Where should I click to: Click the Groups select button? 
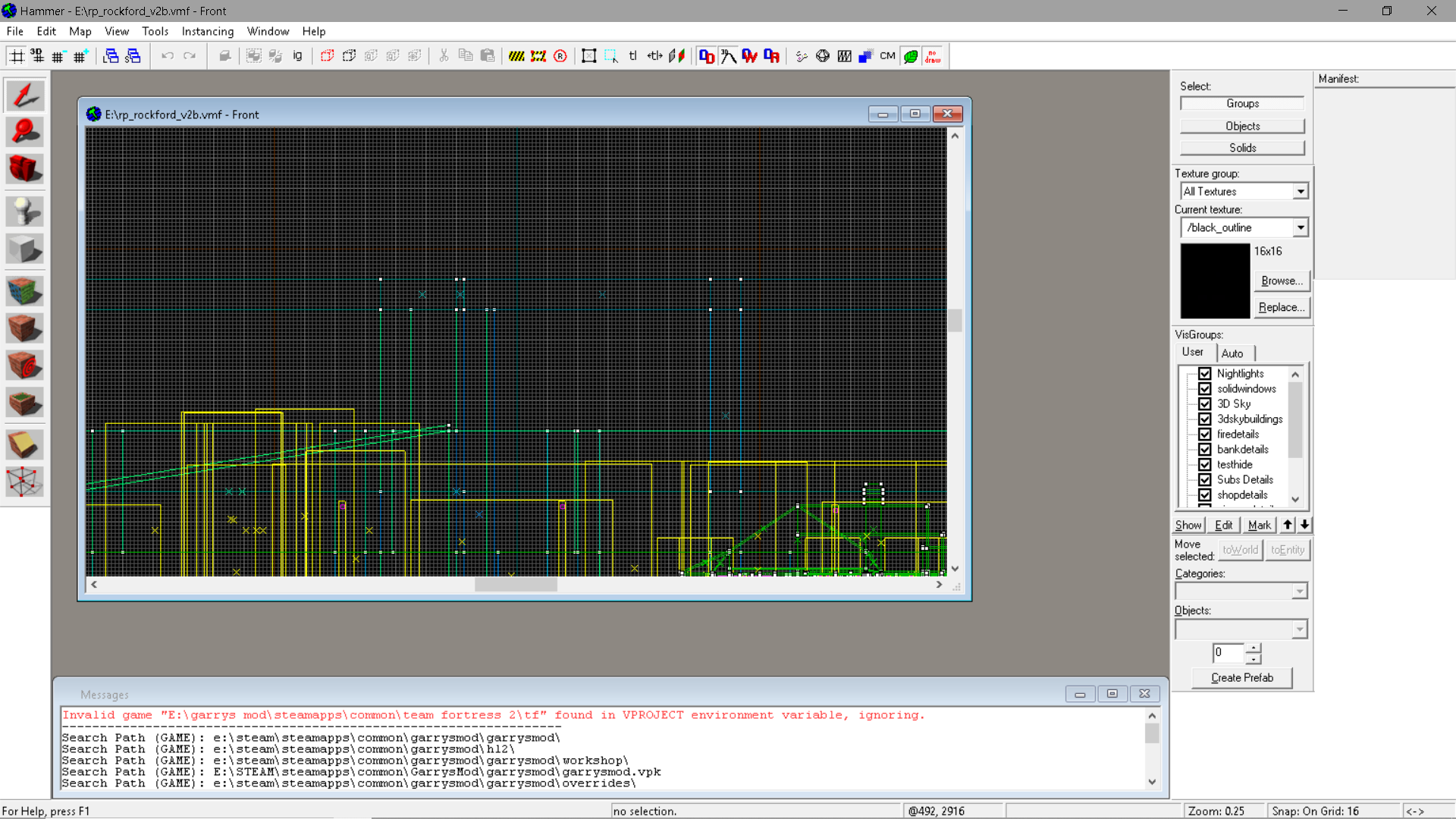tap(1242, 103)
